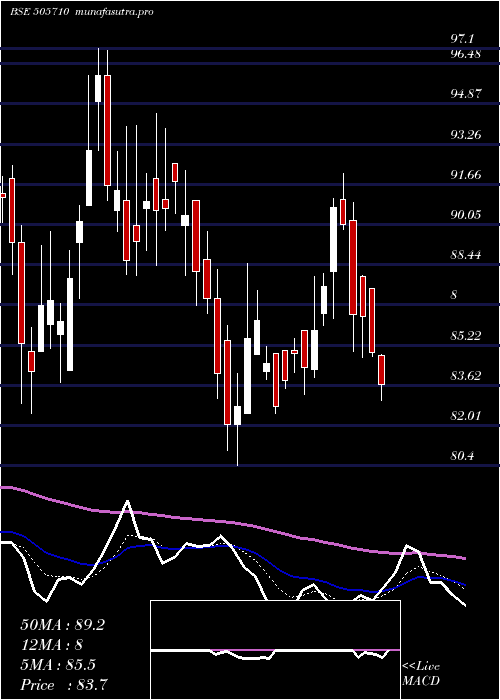Viewport: 500px width, 700px height.
Task: Click the 94.87 price level label
Action: click(466, 94)
